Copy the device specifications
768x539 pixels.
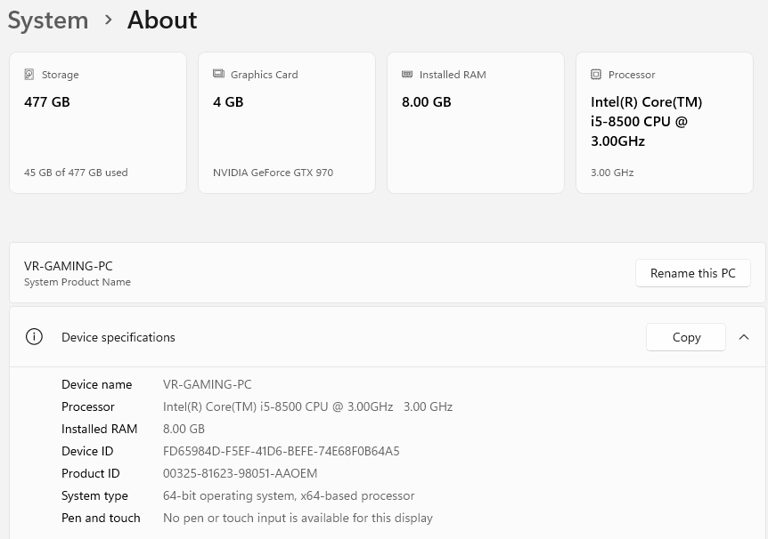tap(686, 337)
